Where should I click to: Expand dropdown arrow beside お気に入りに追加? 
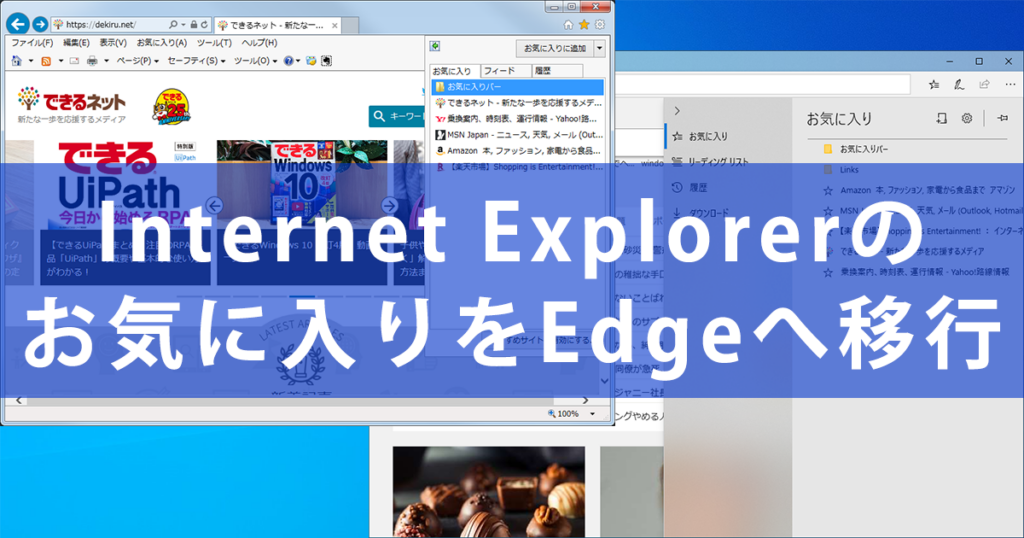tap(600, 48)
